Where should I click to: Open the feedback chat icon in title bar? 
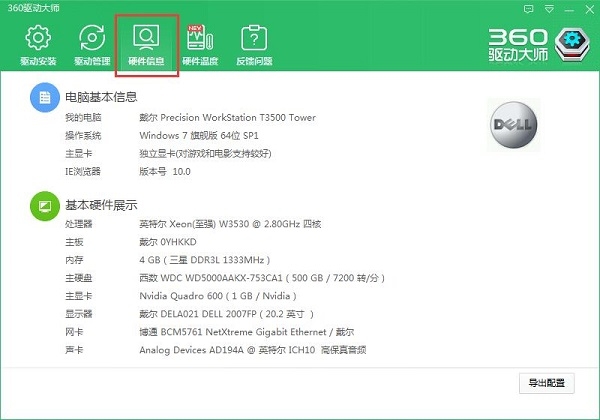click(528, 9)
